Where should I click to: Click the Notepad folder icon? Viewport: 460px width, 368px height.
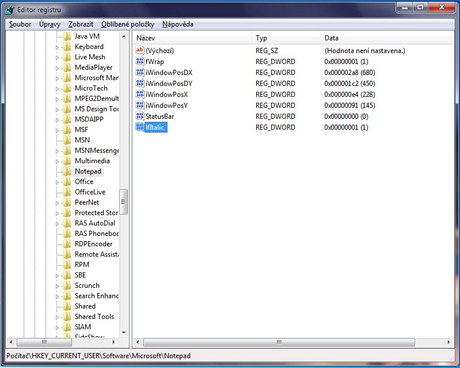pyautogui.click(x=67, y=171)
